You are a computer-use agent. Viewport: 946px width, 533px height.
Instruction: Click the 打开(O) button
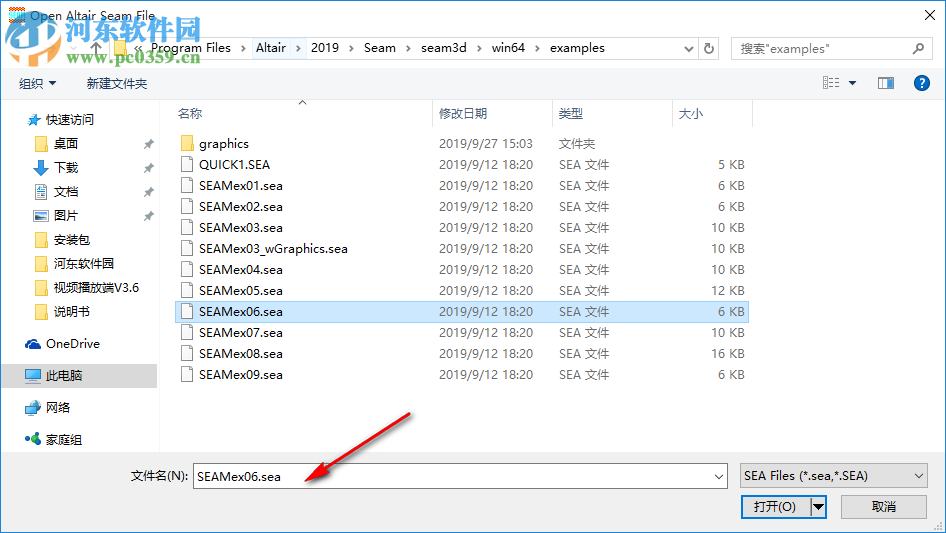click(x=776, y=506)
